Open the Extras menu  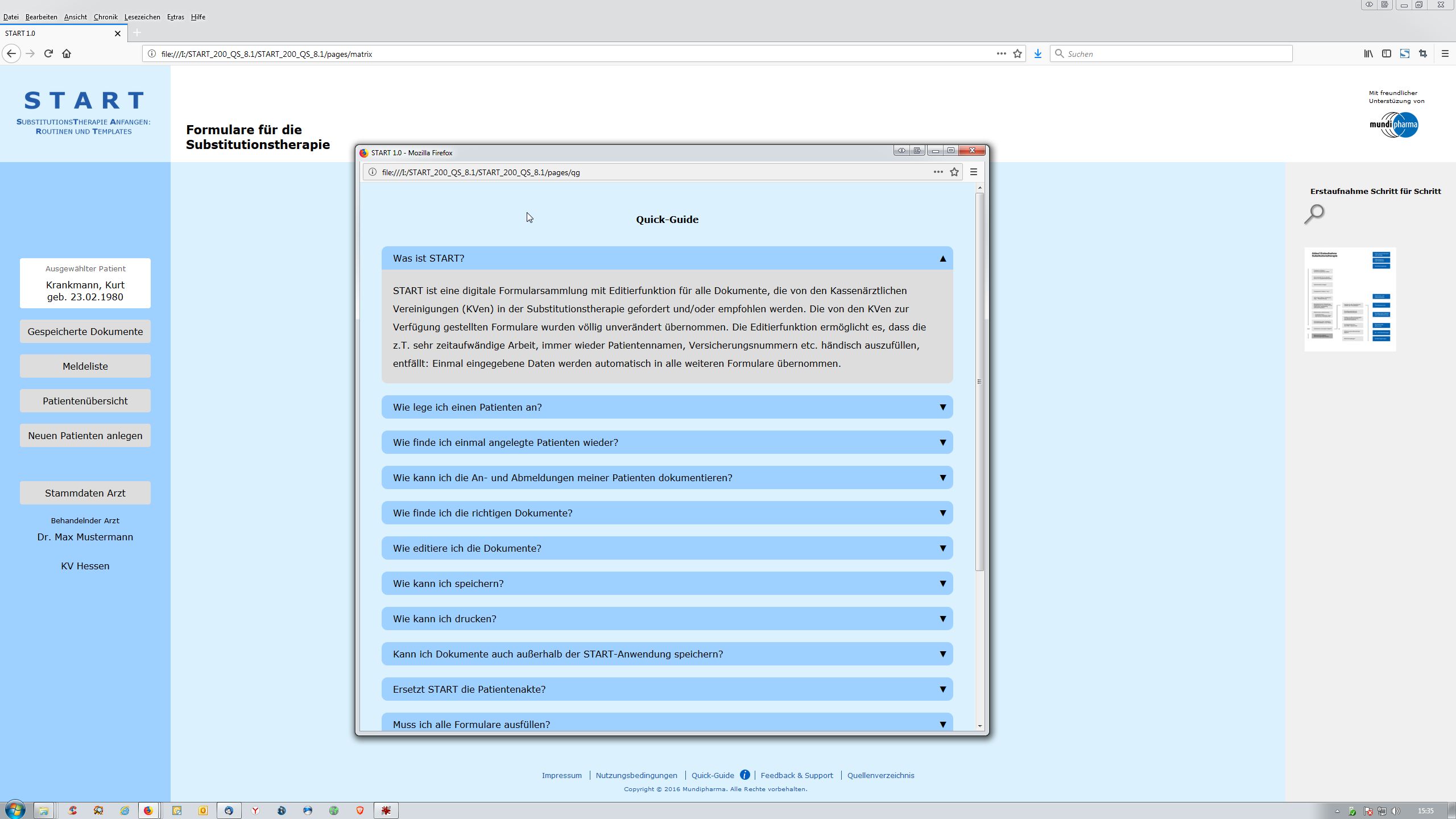[x=176, y=17]
